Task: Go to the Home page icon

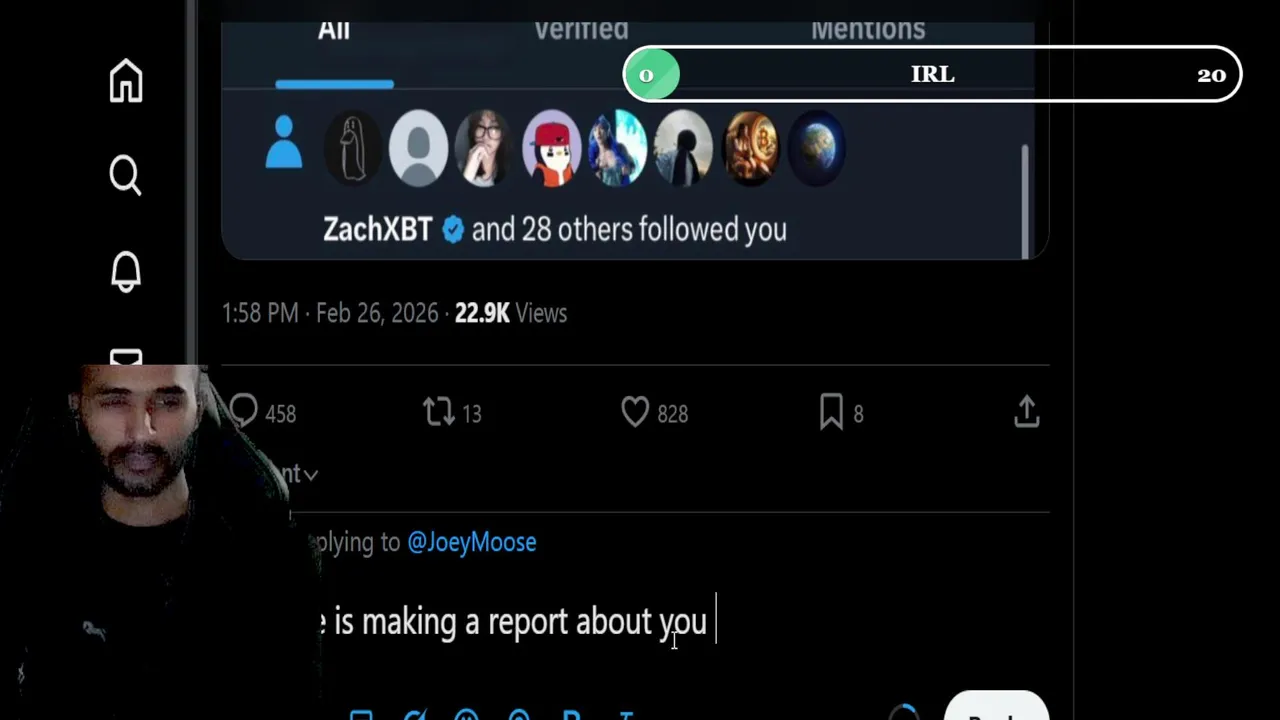Action: (x=126, y=80)
